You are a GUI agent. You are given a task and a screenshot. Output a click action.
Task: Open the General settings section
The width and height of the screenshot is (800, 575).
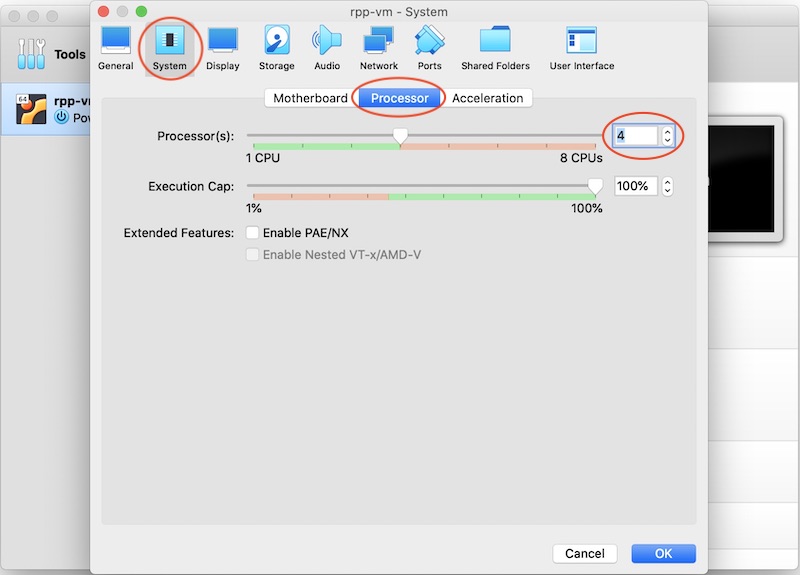click(116, 48)
